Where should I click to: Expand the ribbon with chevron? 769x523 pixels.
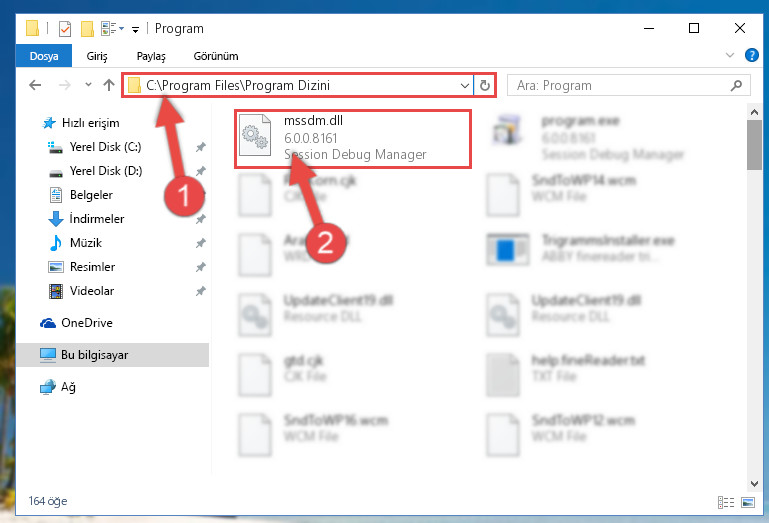(730, 55)
